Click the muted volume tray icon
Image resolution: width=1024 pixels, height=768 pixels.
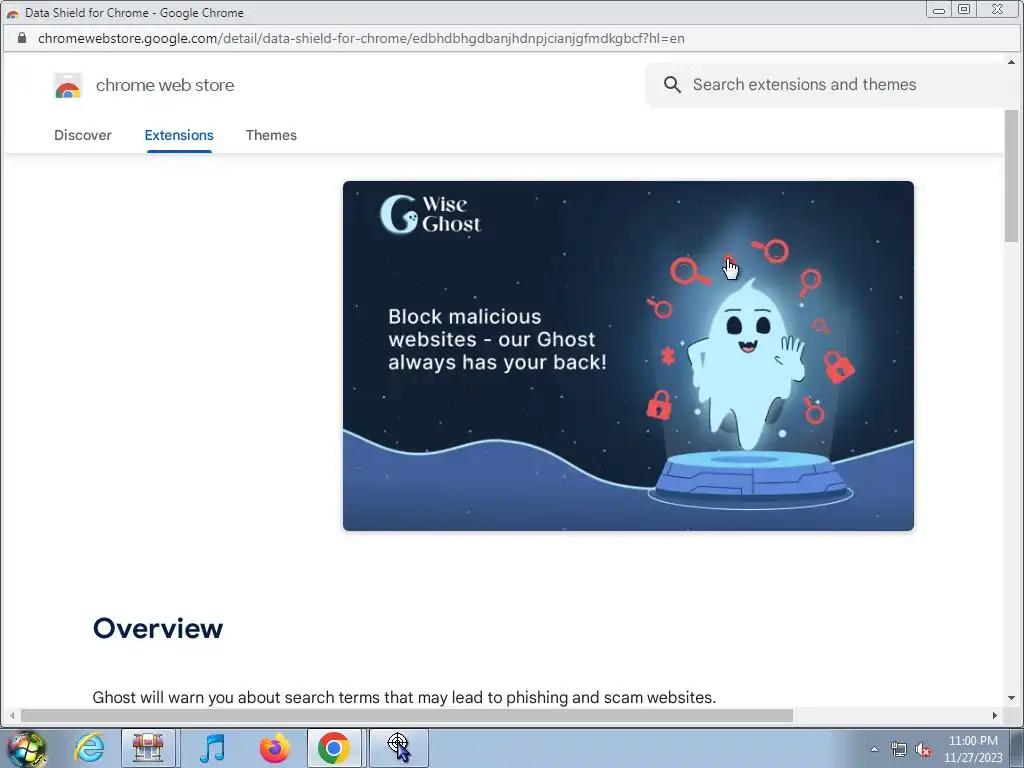coord(923,749)
